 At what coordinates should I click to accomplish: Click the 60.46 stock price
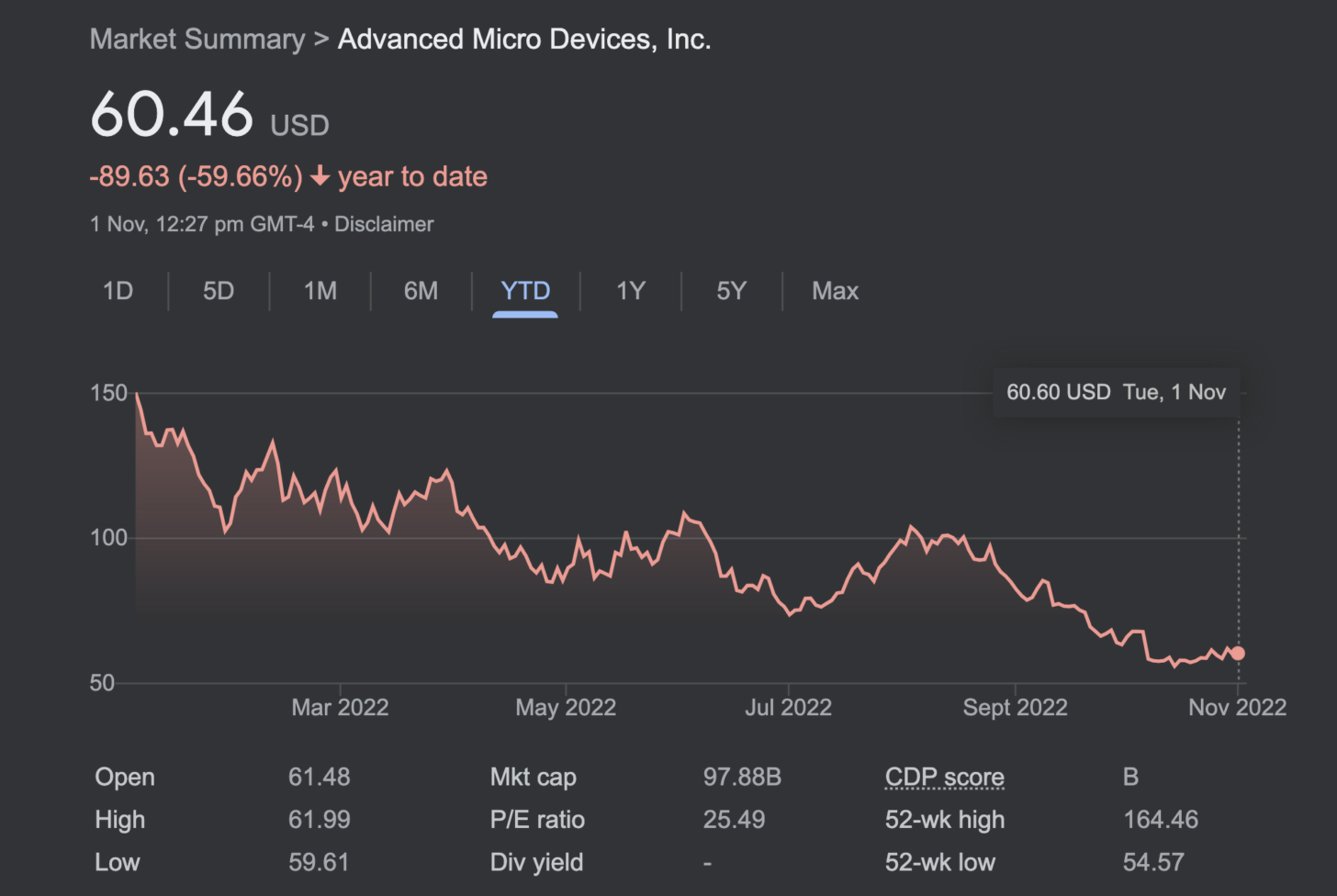pyautogui.click(x=172, y=114)
